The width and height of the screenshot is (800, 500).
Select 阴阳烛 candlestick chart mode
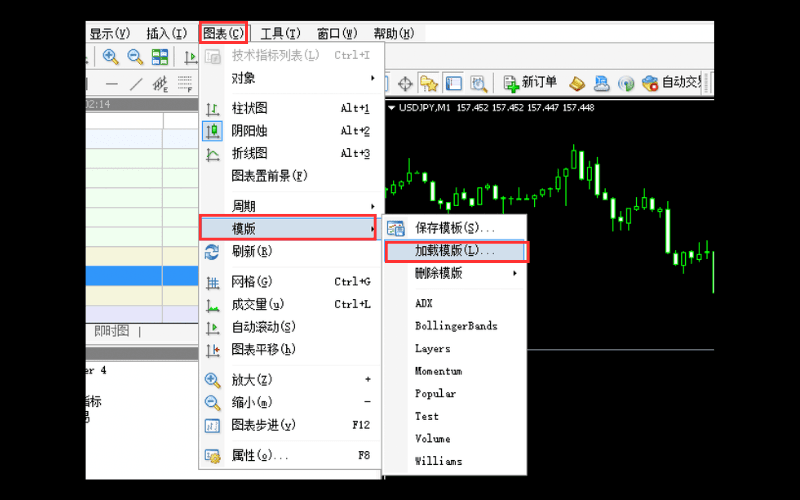pyautogui.click(x=291, y=131)
